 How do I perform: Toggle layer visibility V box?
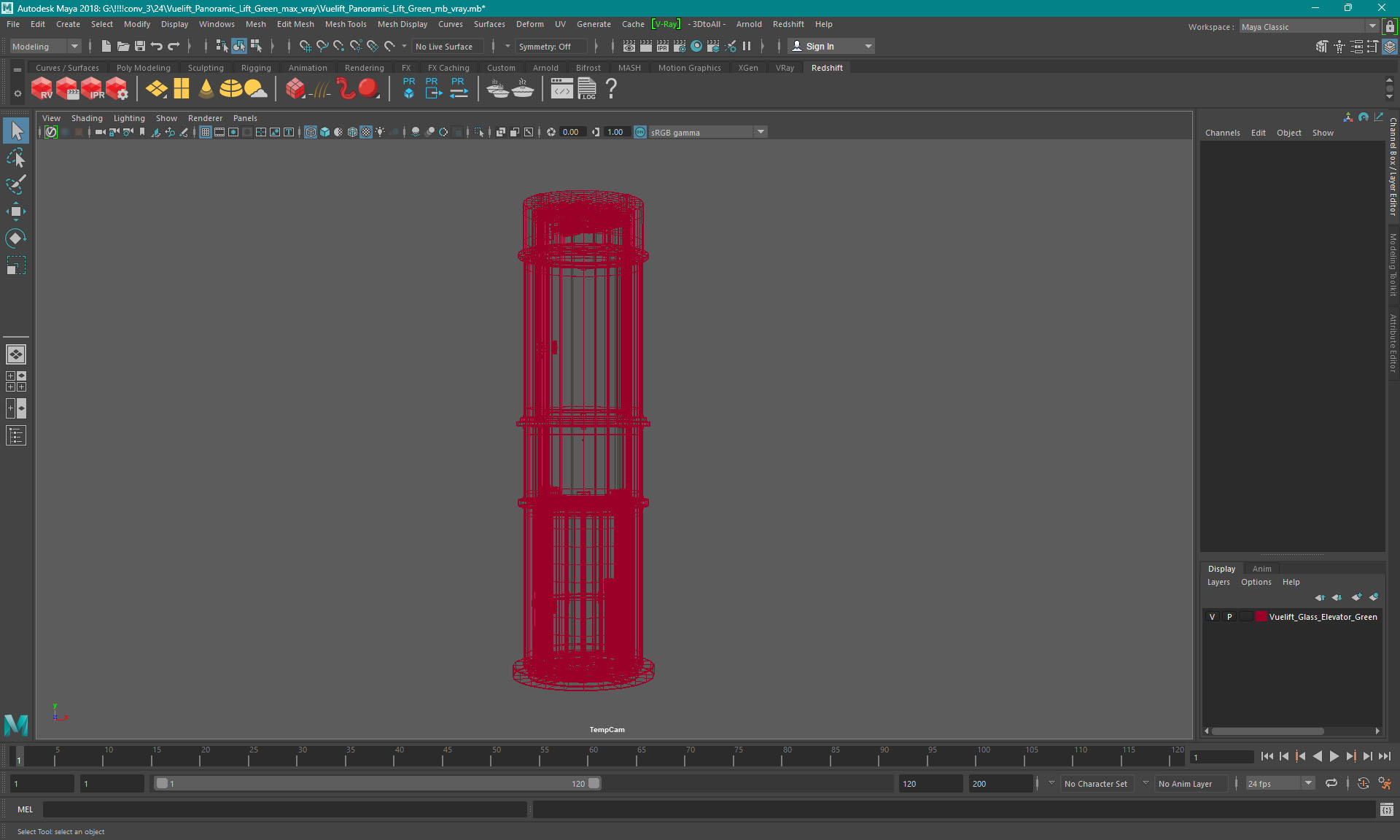pyautogui.click(x=1213, y=617)
